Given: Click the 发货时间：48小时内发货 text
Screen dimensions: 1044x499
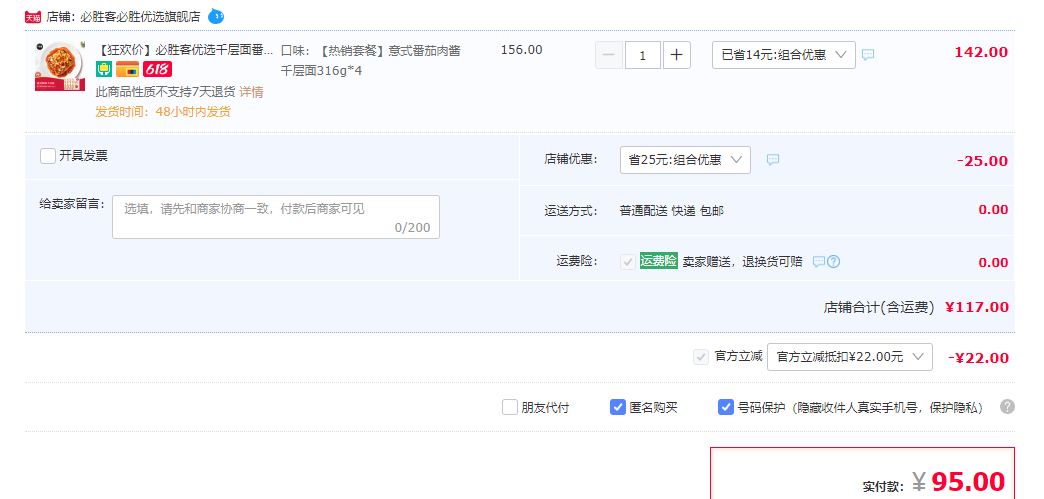Looking at the screenshot, I should (163, 112).
